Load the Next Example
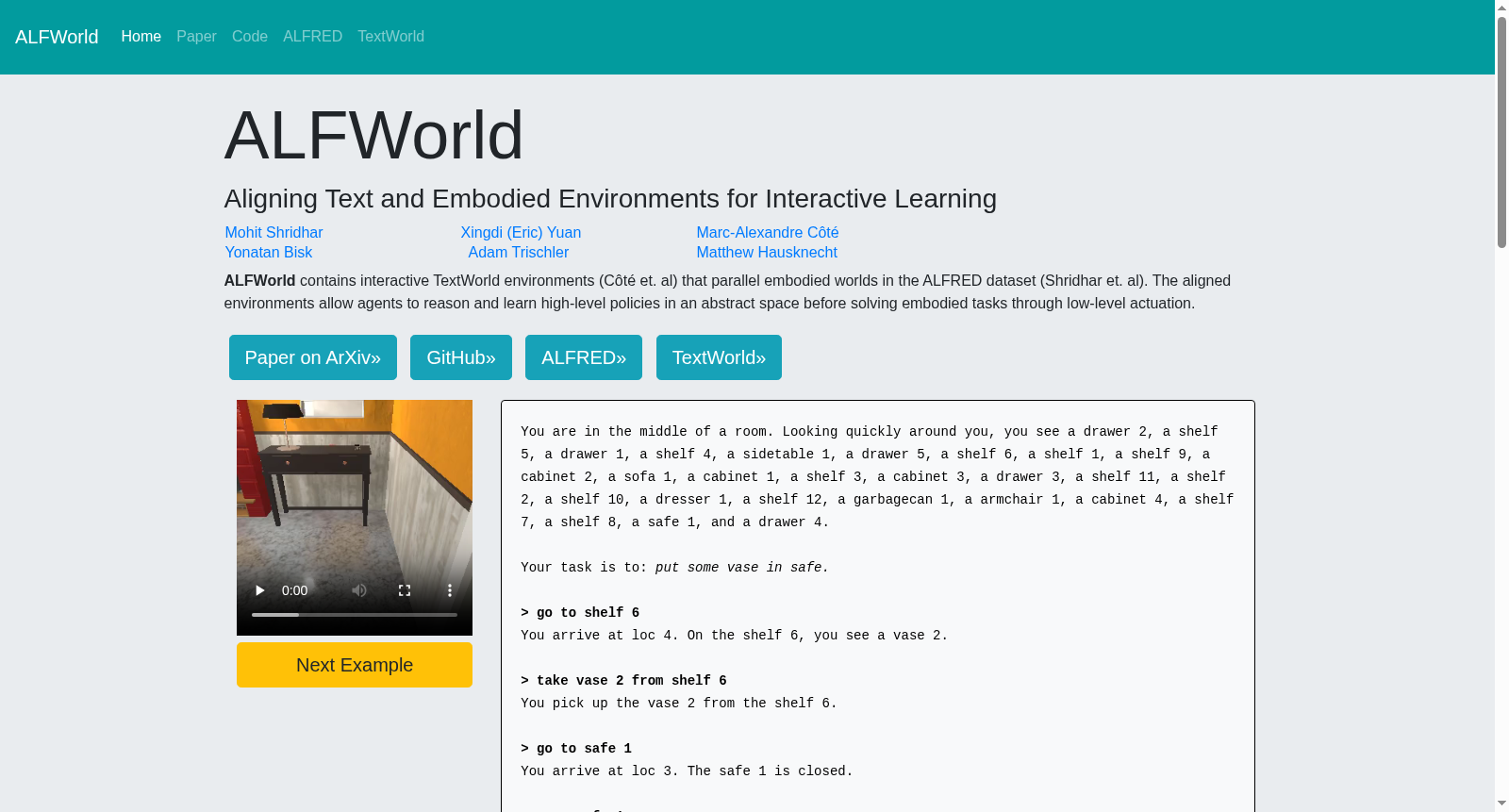 [x=355, y=665]
